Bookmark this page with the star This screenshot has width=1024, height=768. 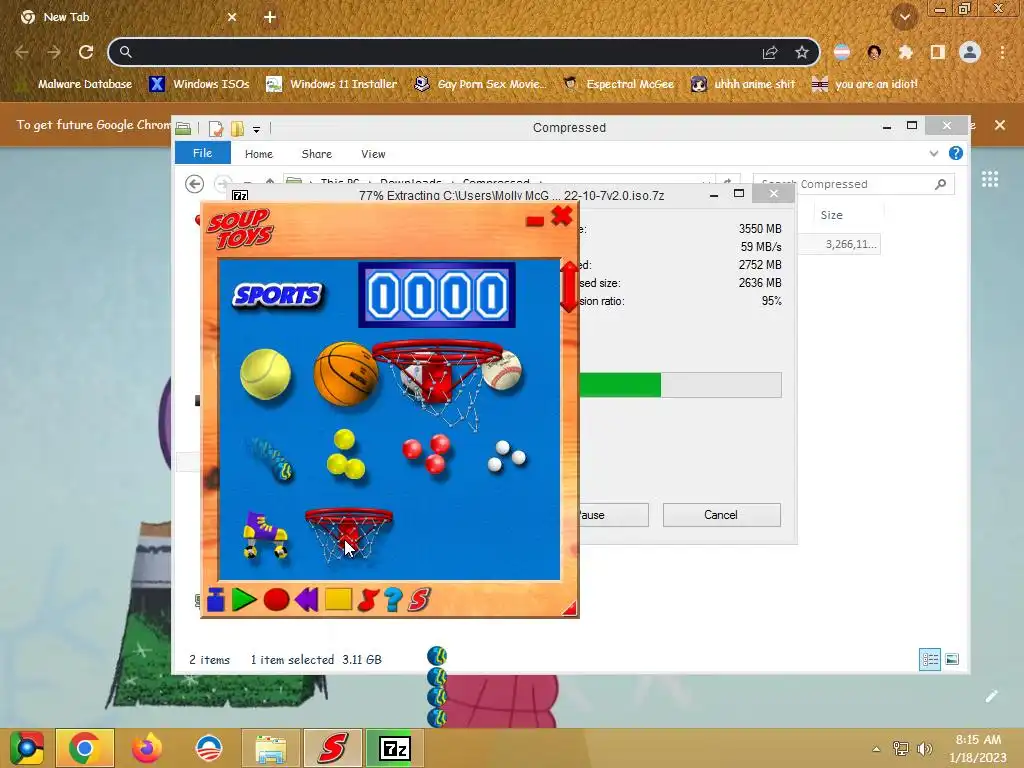[x=802, y=52]
